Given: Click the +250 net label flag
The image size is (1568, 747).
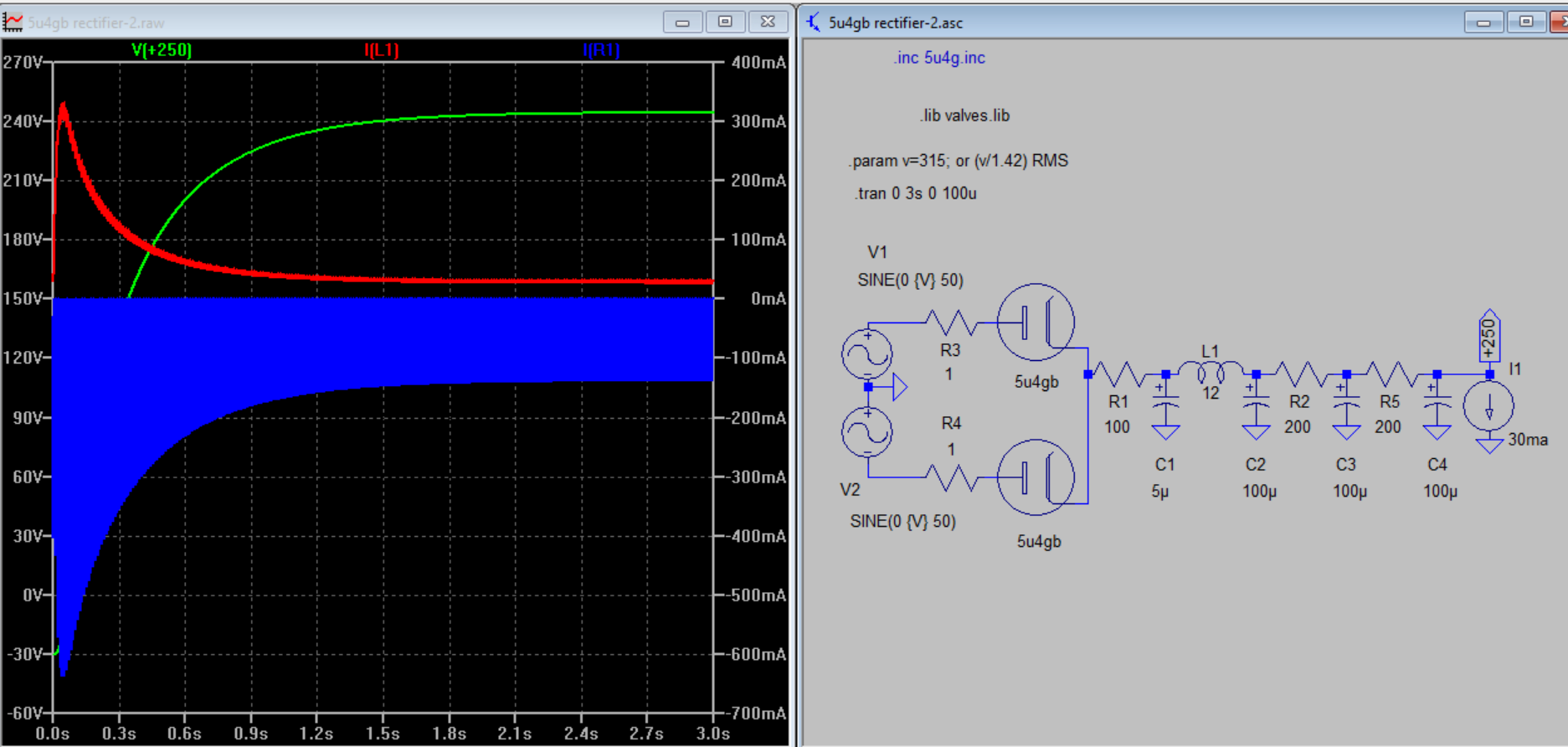Looking at the screenshot, I should pyautogui.click(x=1488, y=336).
